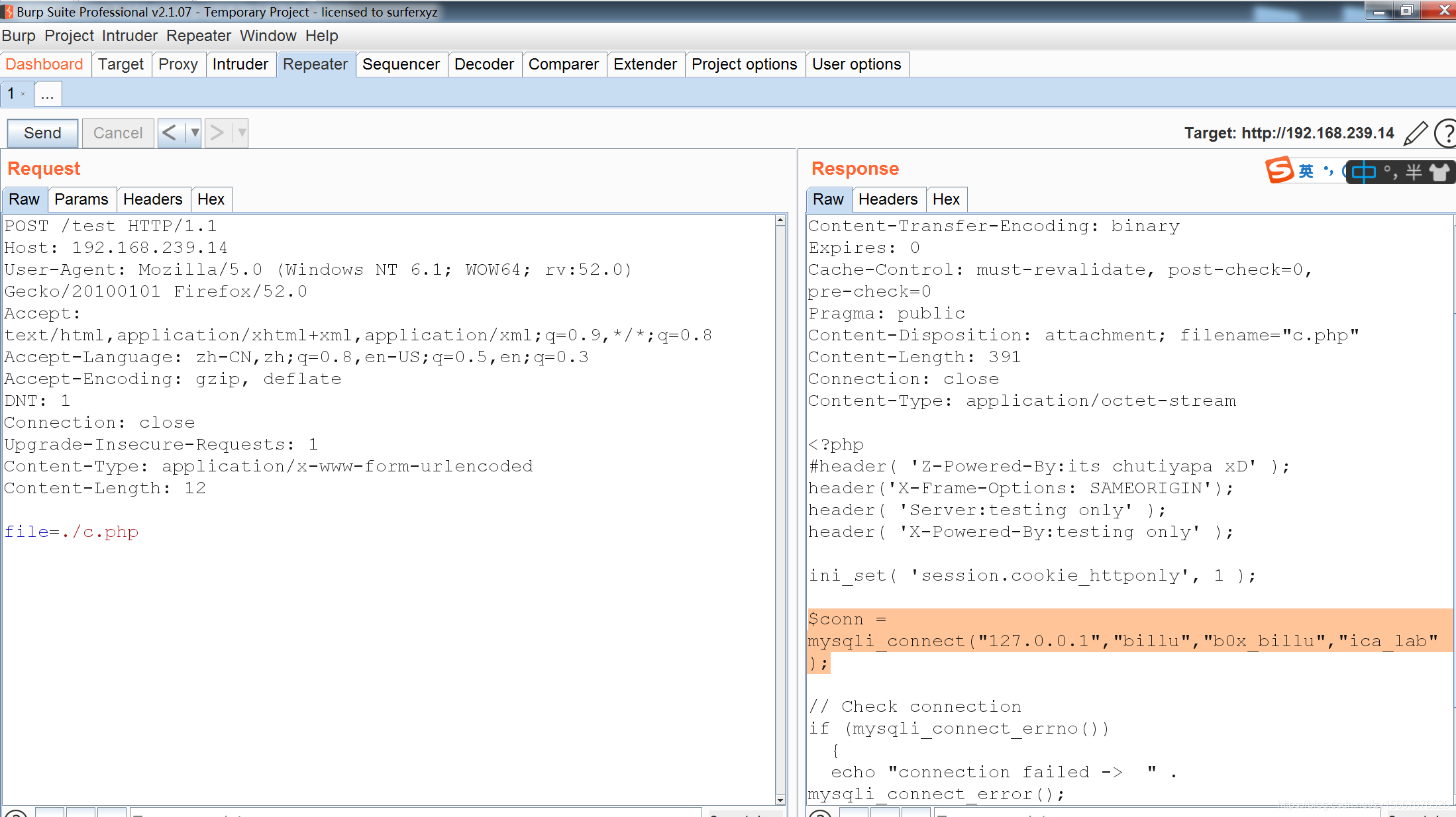Go forward to next request in history
1456x817 pixels.
pyautogui.click(x=217, y=133)
